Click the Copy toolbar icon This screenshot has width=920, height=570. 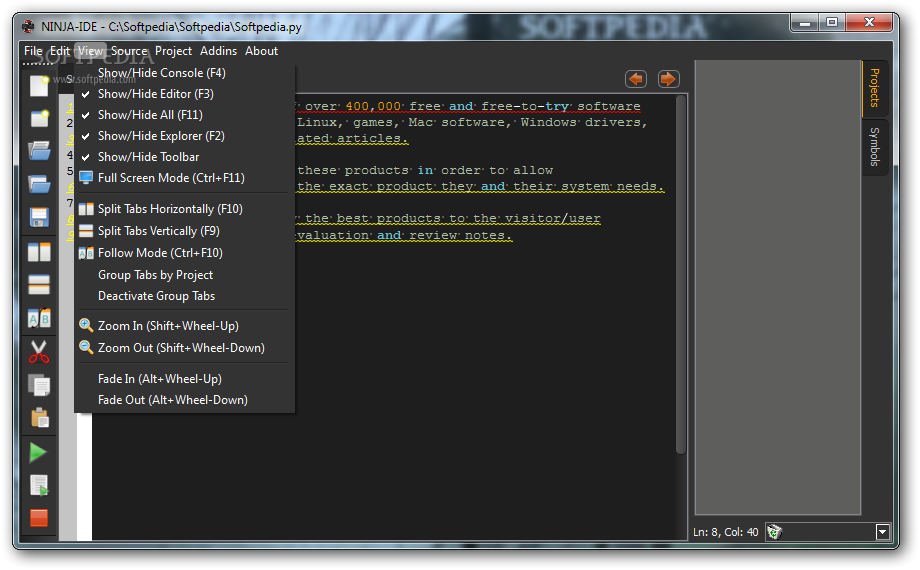[39, 385]
